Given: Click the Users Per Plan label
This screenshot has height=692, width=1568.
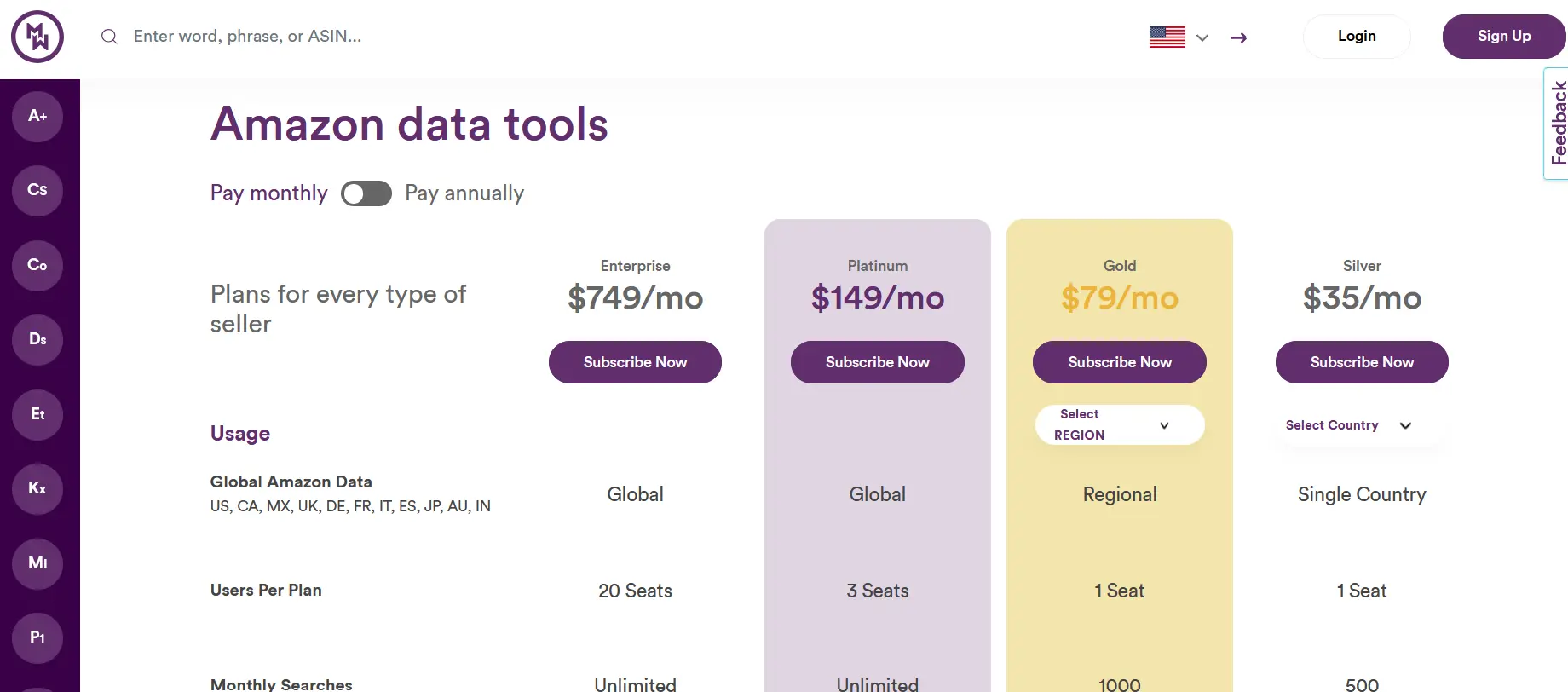Looking at the screenshot, I should tap(266, 591).
